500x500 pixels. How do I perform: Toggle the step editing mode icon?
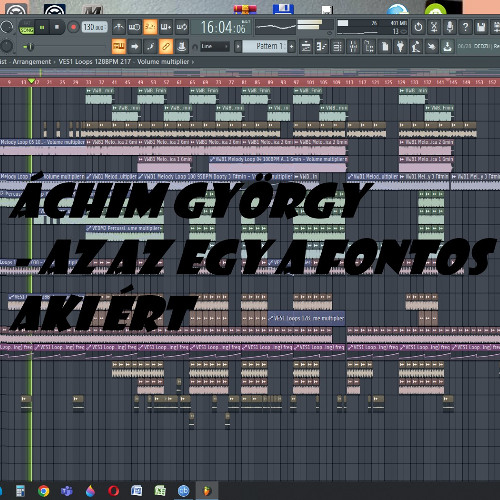(x=150, y=46)
